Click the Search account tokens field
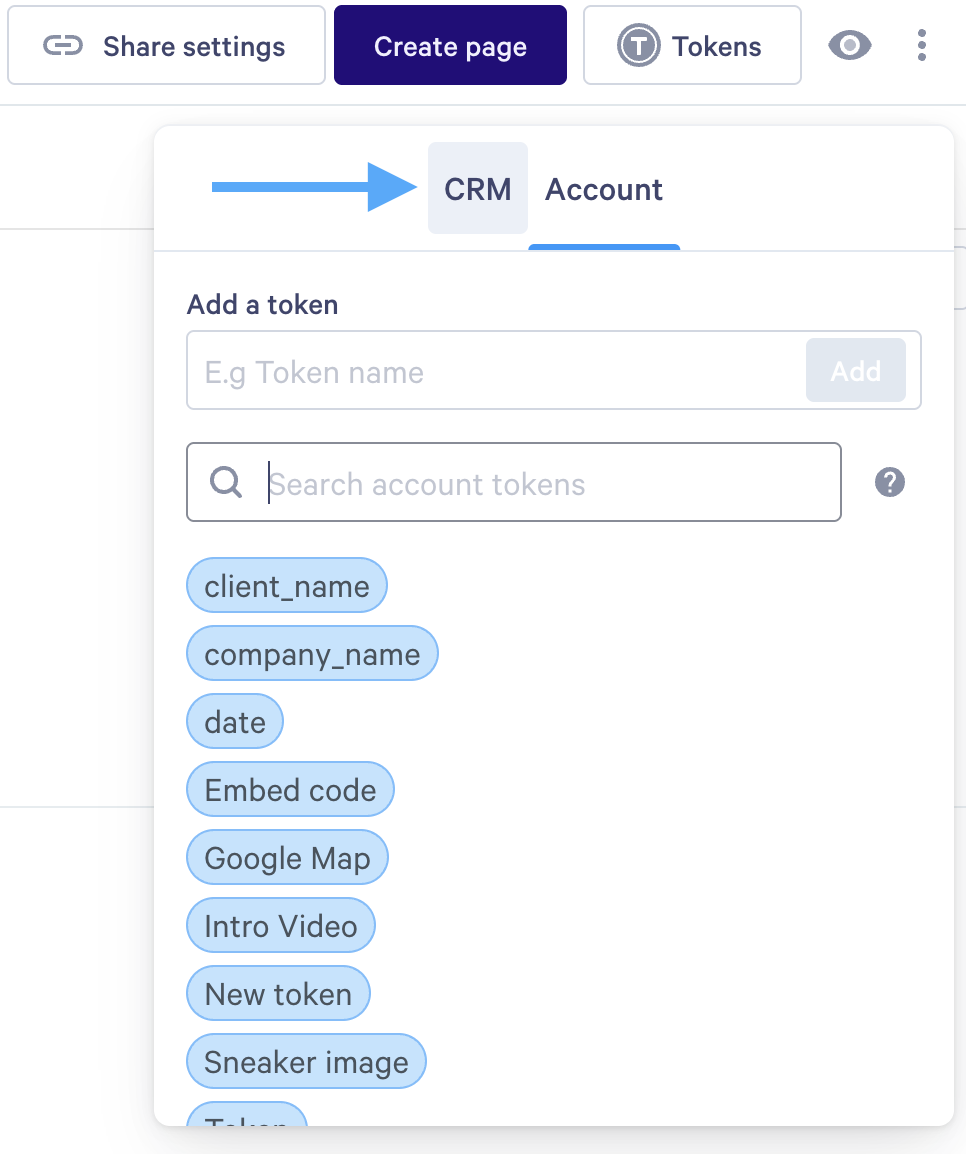The width and height of the screenshot is (966, 1154). click(x=550, y=484)
